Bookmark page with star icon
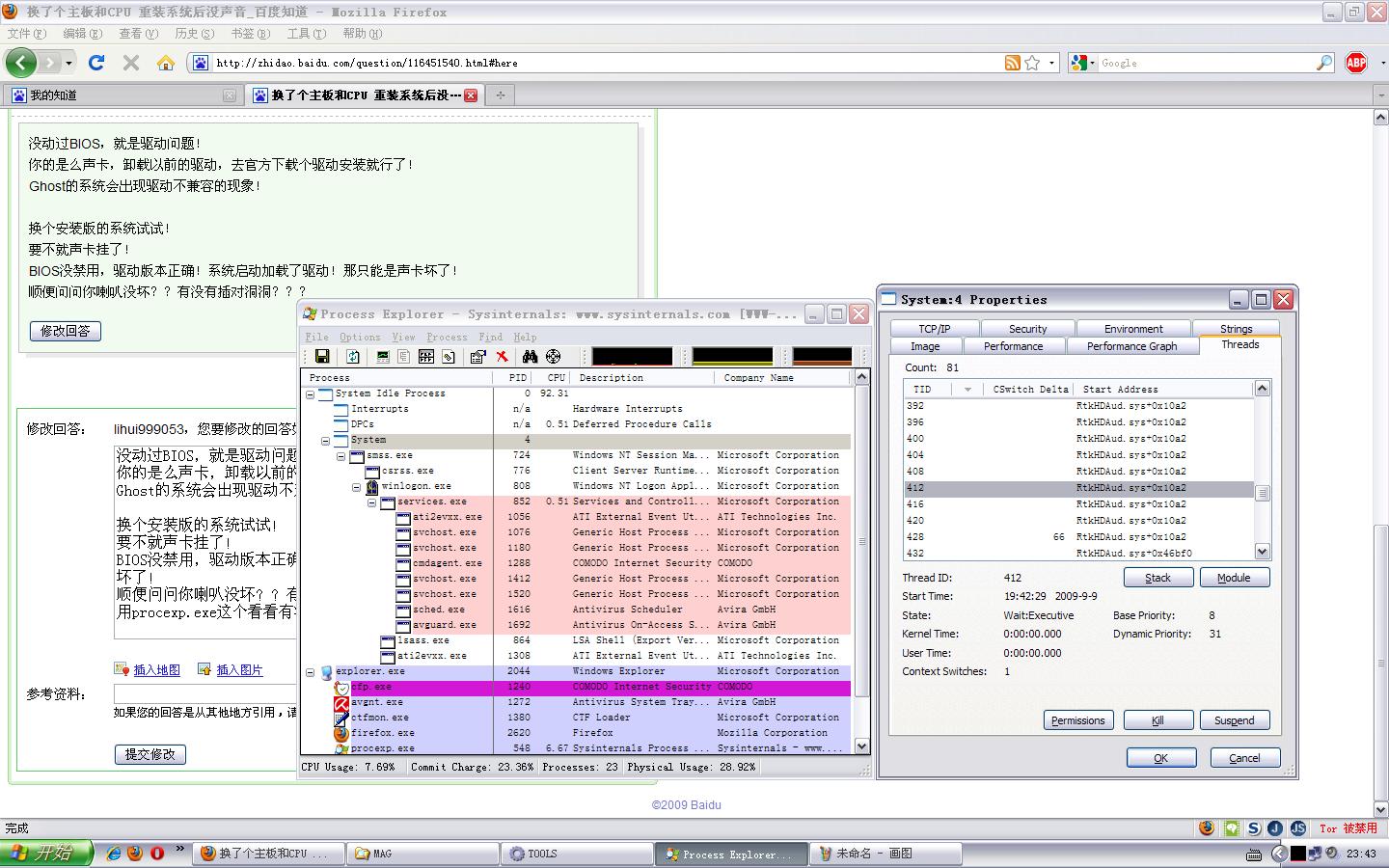 tap(1032, 63)
